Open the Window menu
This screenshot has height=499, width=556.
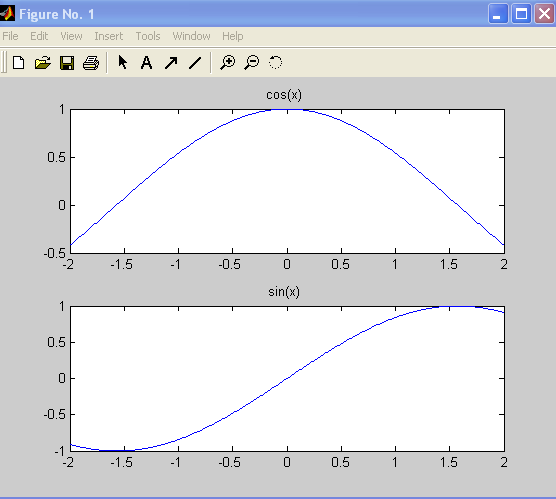click(x=191, y=36)
